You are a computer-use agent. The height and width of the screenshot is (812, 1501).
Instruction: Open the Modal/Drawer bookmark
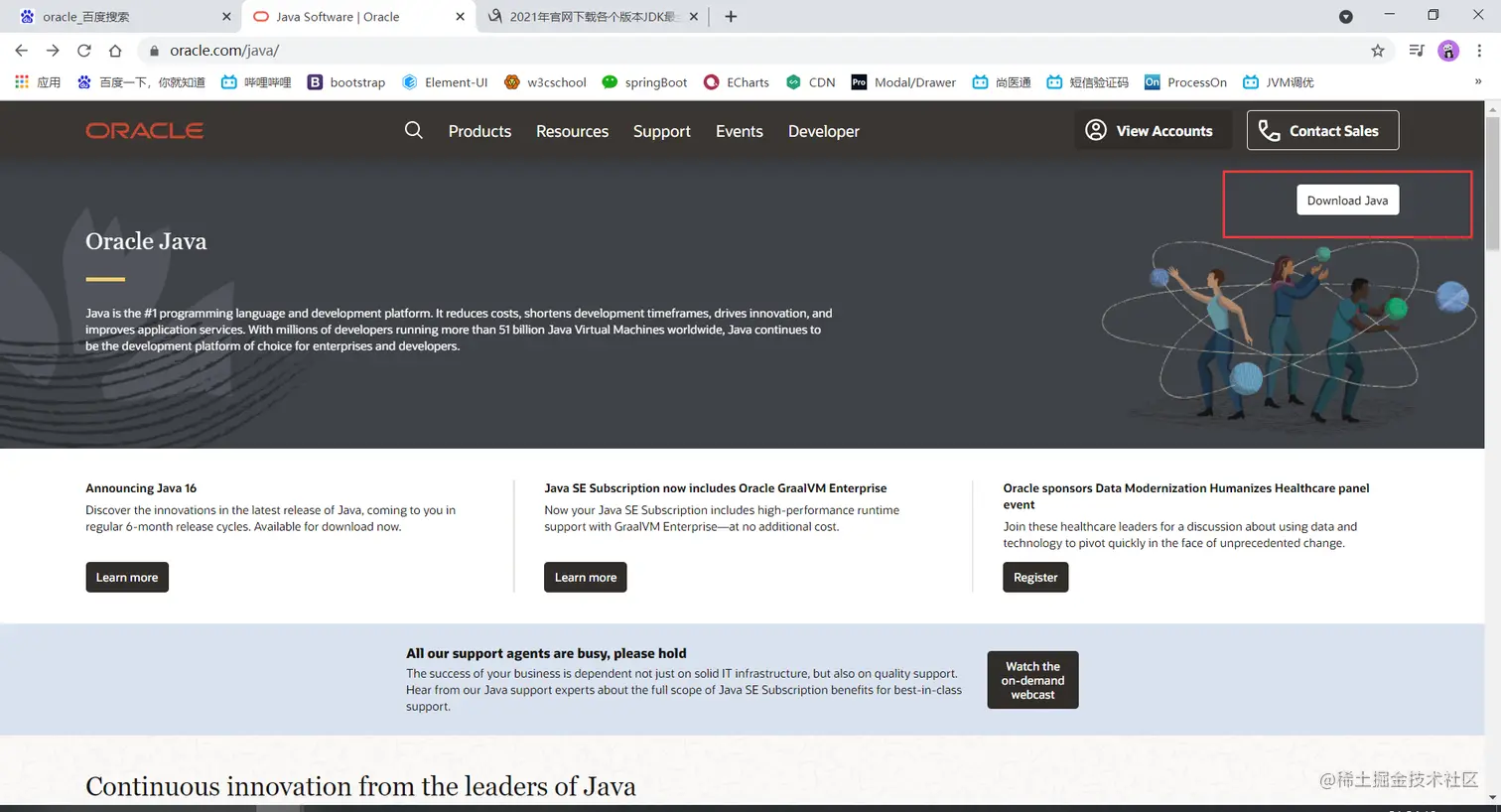(903, 82)
